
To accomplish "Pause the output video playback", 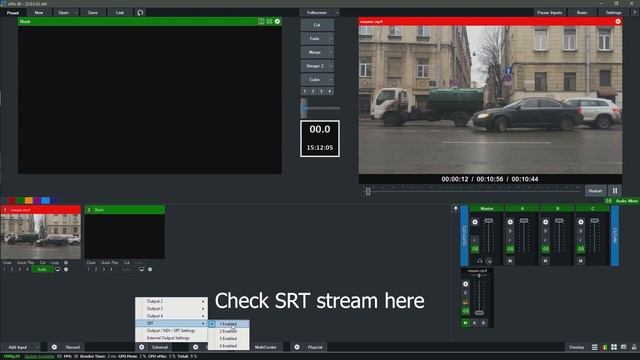I will click(615, 191).
